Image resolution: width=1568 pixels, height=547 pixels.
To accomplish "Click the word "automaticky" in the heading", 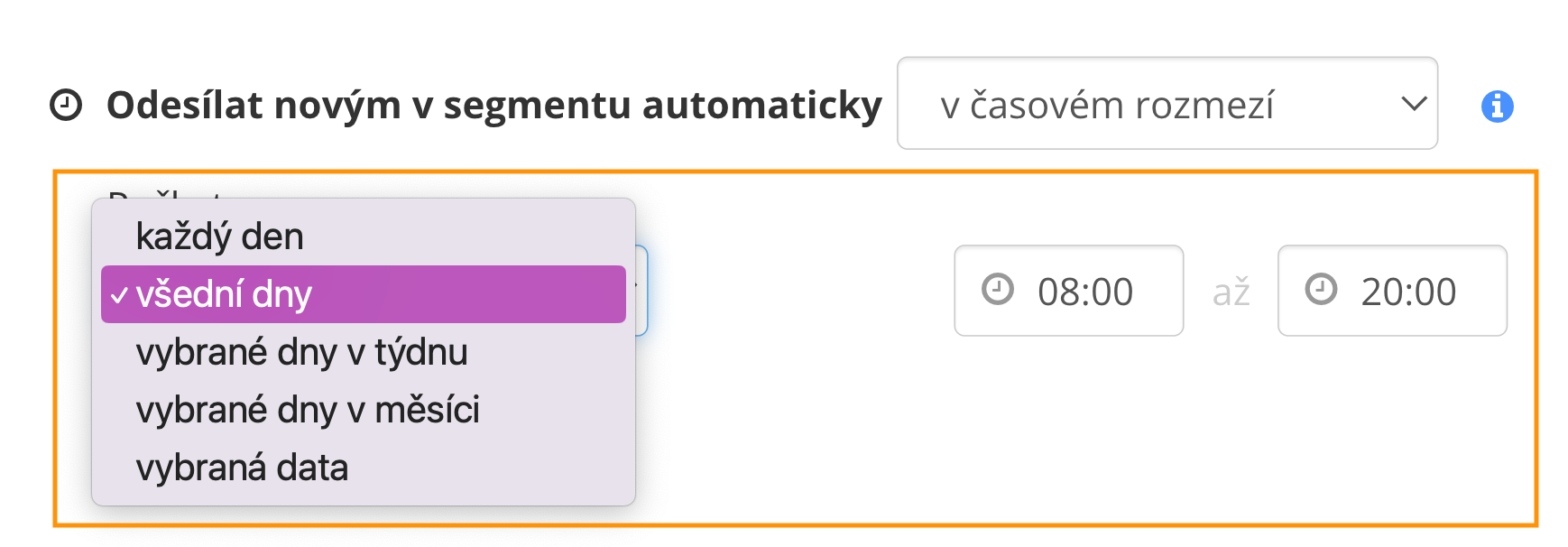I will 761,106.
